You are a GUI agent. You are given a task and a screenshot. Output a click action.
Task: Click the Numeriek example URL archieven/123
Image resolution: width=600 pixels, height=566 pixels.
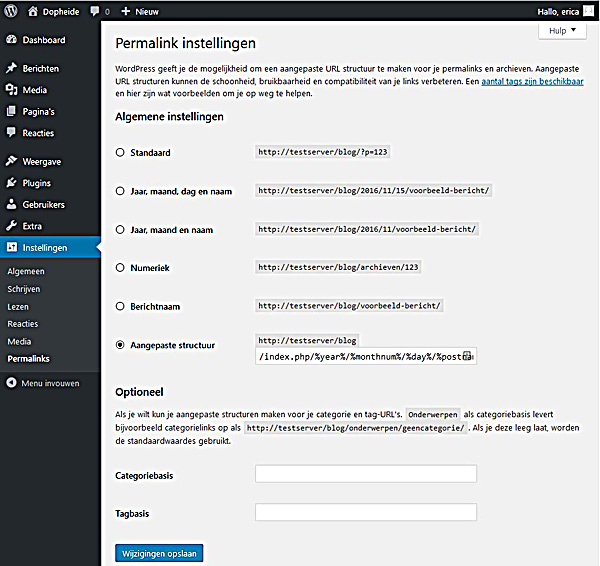coord(338,267)
